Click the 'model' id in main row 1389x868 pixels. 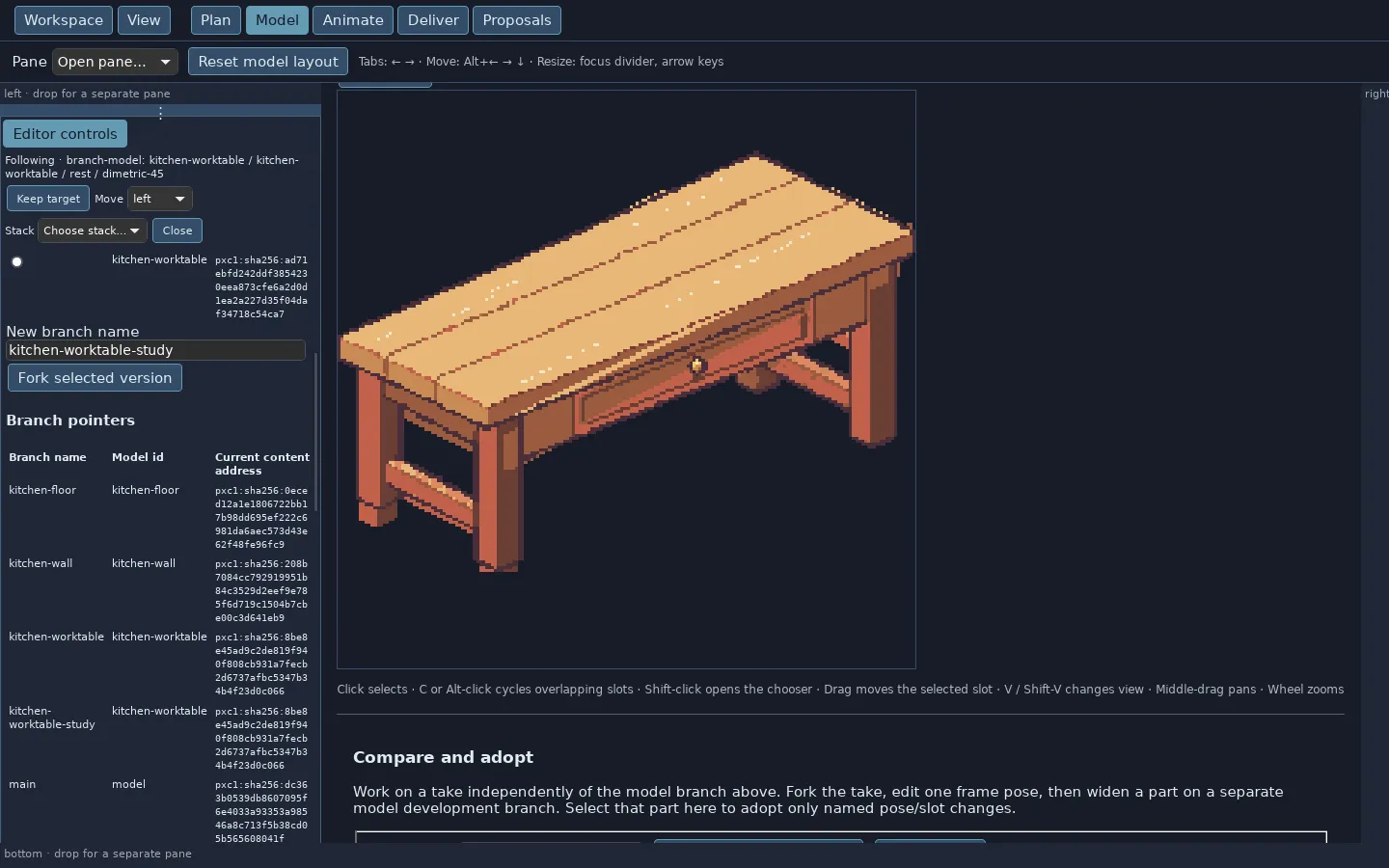click(128, 784)
